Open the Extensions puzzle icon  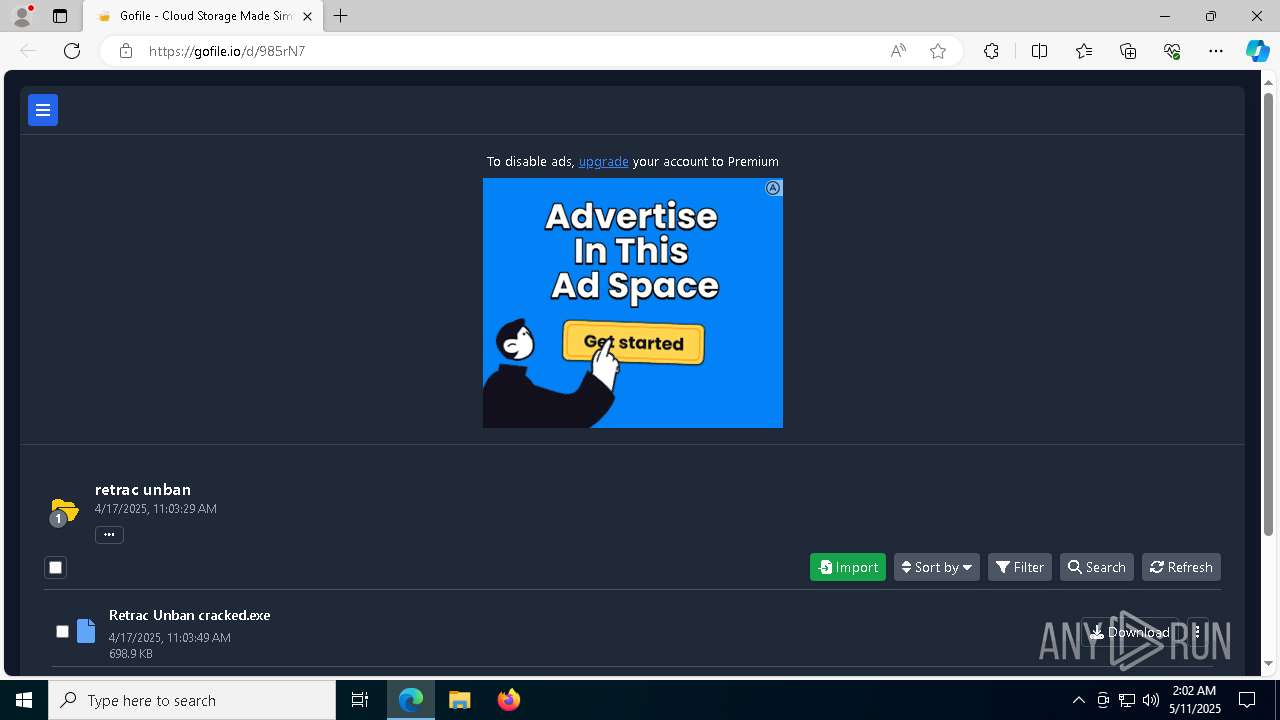(991, 51)
